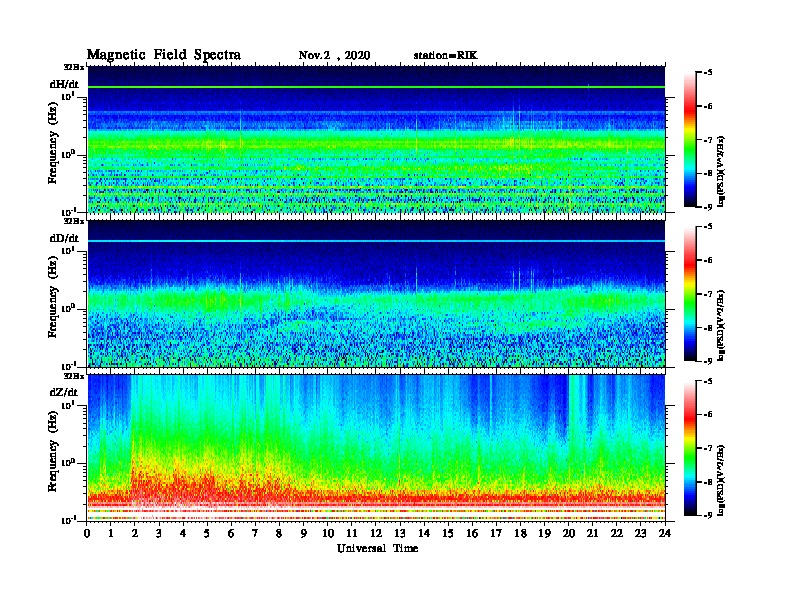This screenshot has width=792, height=612.
Task: Click inside the dZ/dt spectrogram plot
Action: pyautogui.click(x=376, y=448)
